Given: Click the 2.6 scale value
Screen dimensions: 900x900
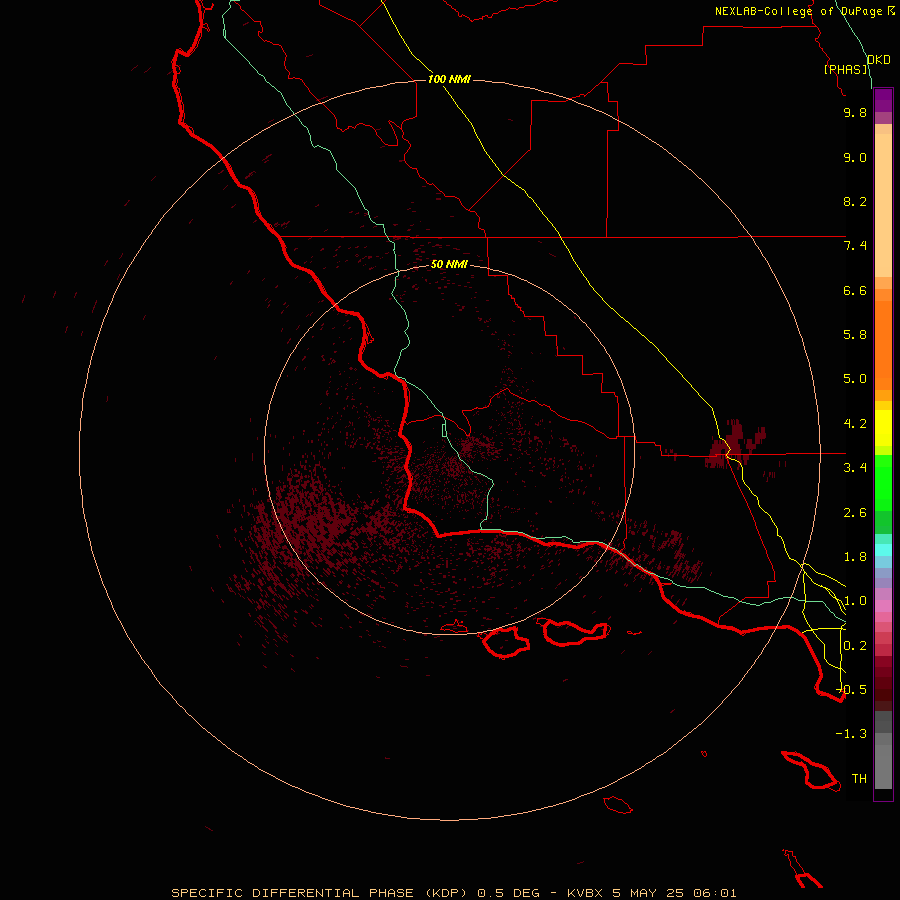Looking at the screenshot, I should click(855, 513).
